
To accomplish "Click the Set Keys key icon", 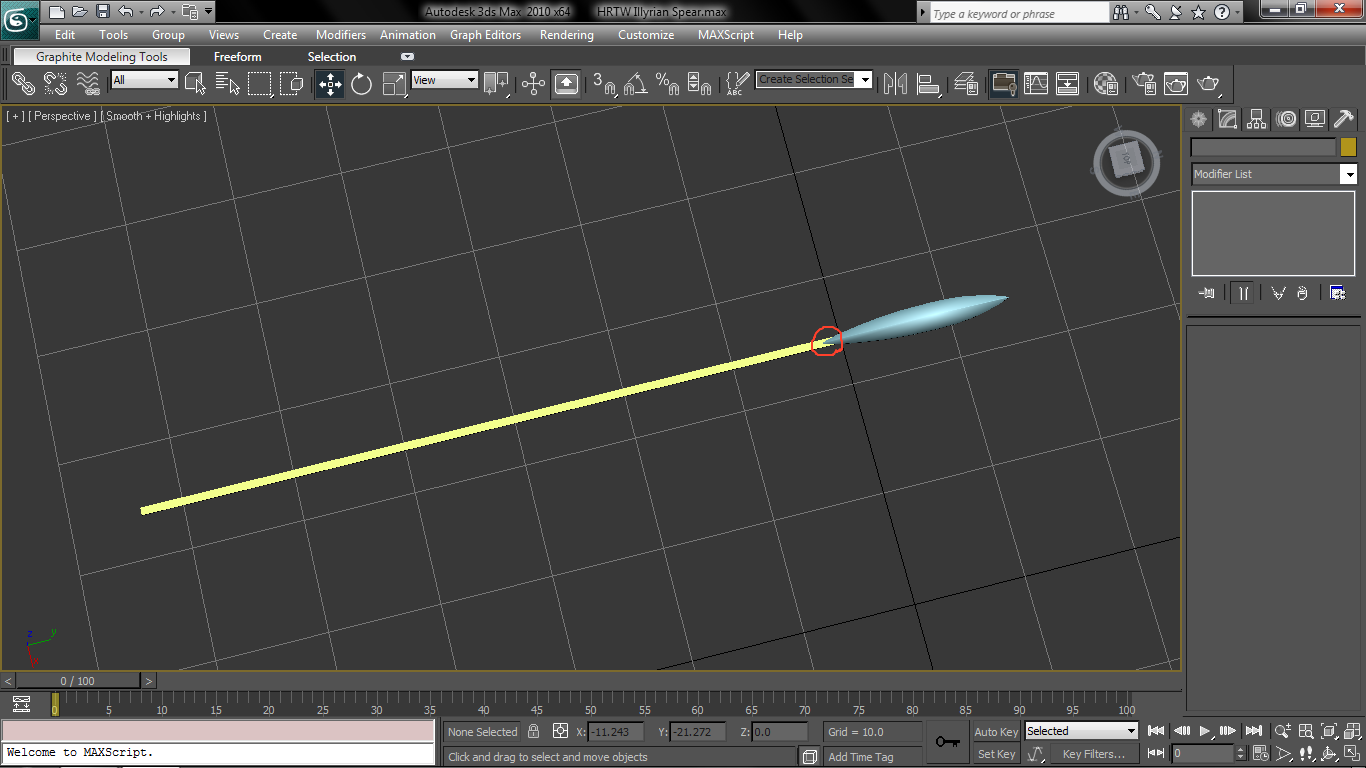I will (947, 742).
